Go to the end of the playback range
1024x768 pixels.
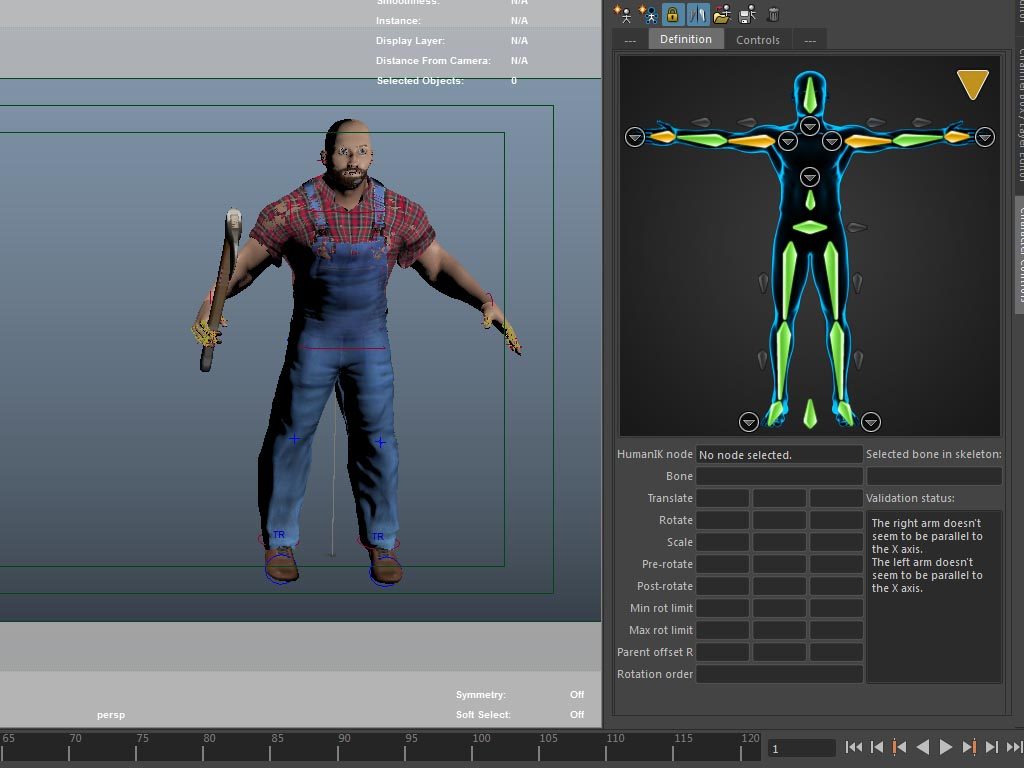click(1015, 747)
